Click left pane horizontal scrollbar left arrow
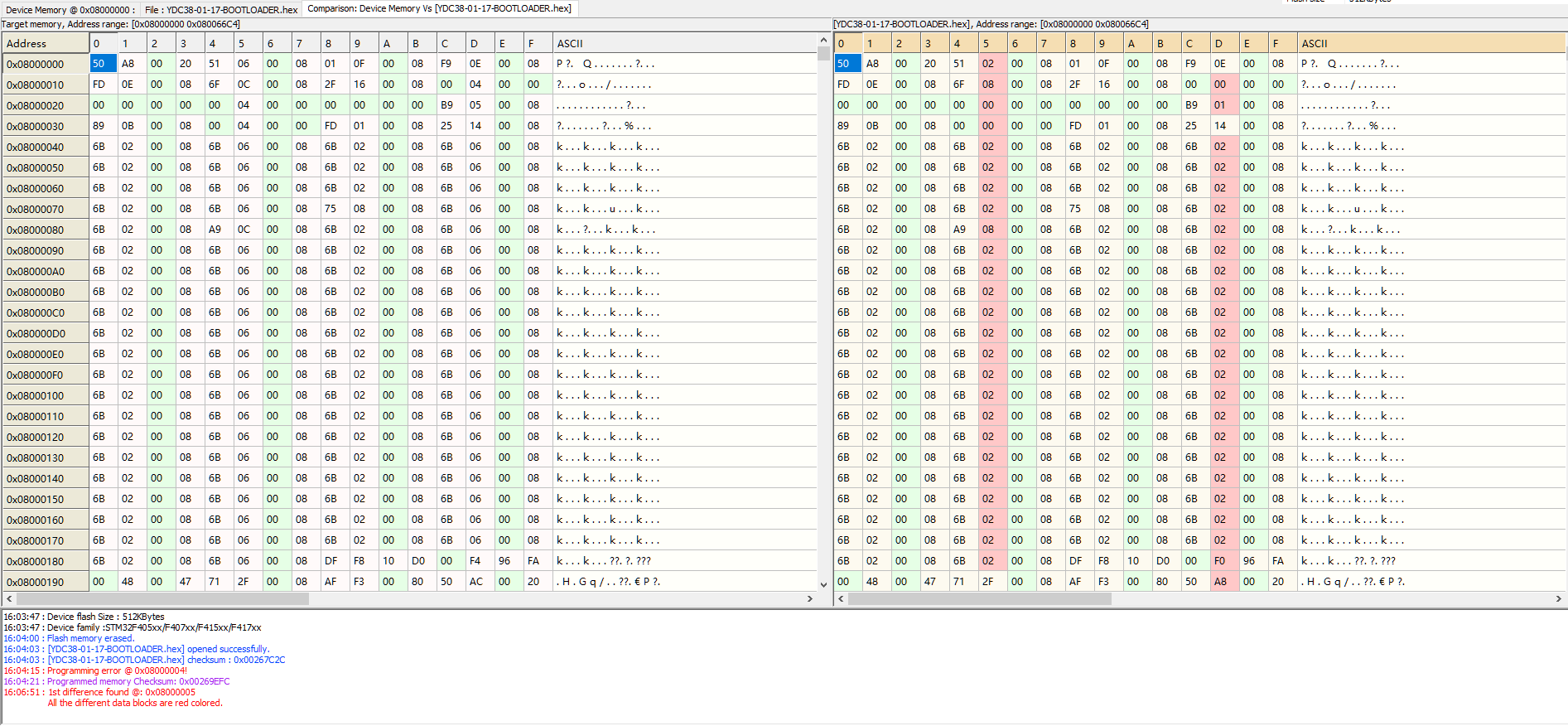 9,598
